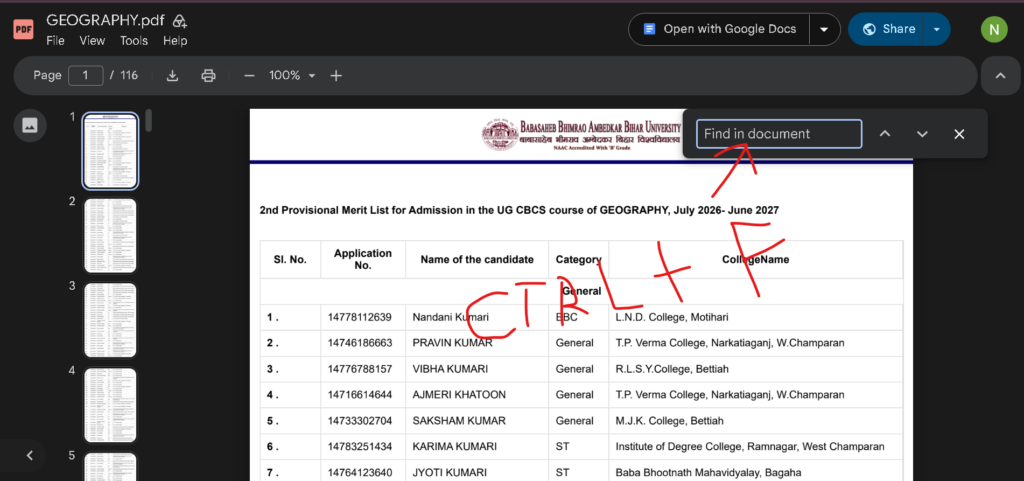This screenshot has height=481, width=1024.
Task: Click the name JYOTI KUMARI
Action: coord(449,473)
